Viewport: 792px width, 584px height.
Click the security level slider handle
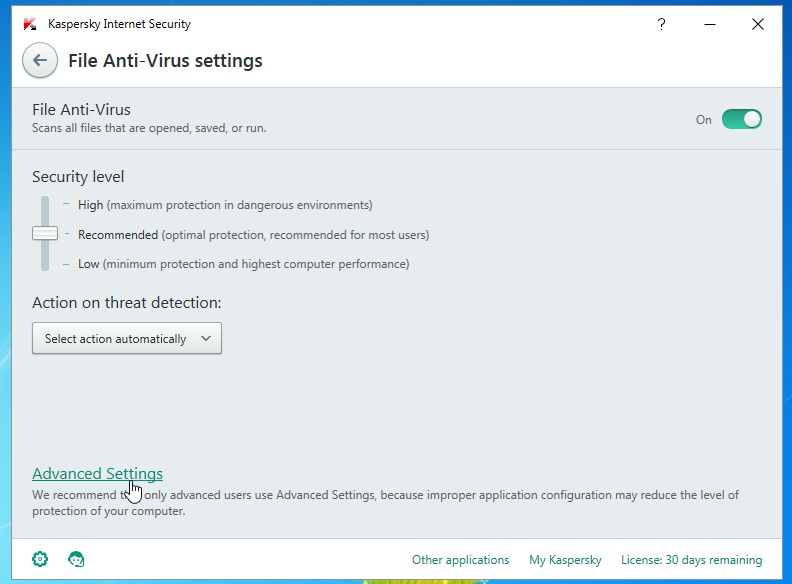(45, 234)
